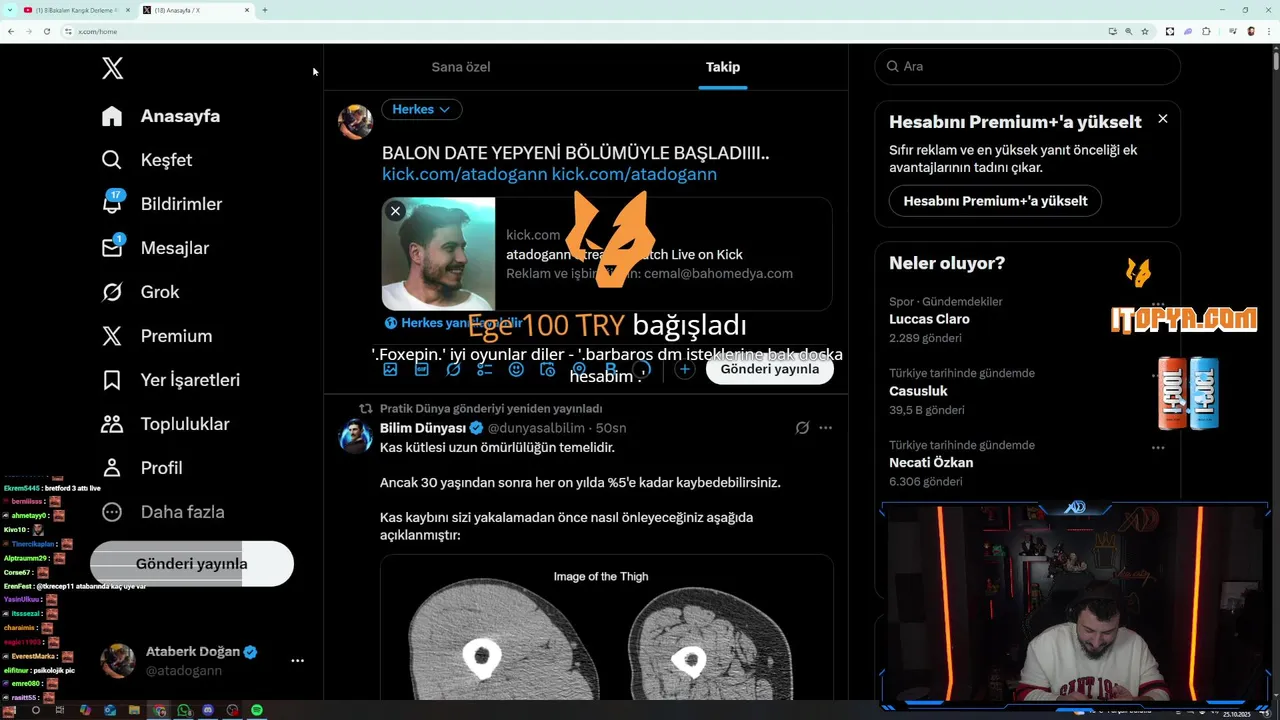Click the x.com/home address bar
Image resolution: width=1280 pixels, height=720 pixels.
tap(580, 31)
